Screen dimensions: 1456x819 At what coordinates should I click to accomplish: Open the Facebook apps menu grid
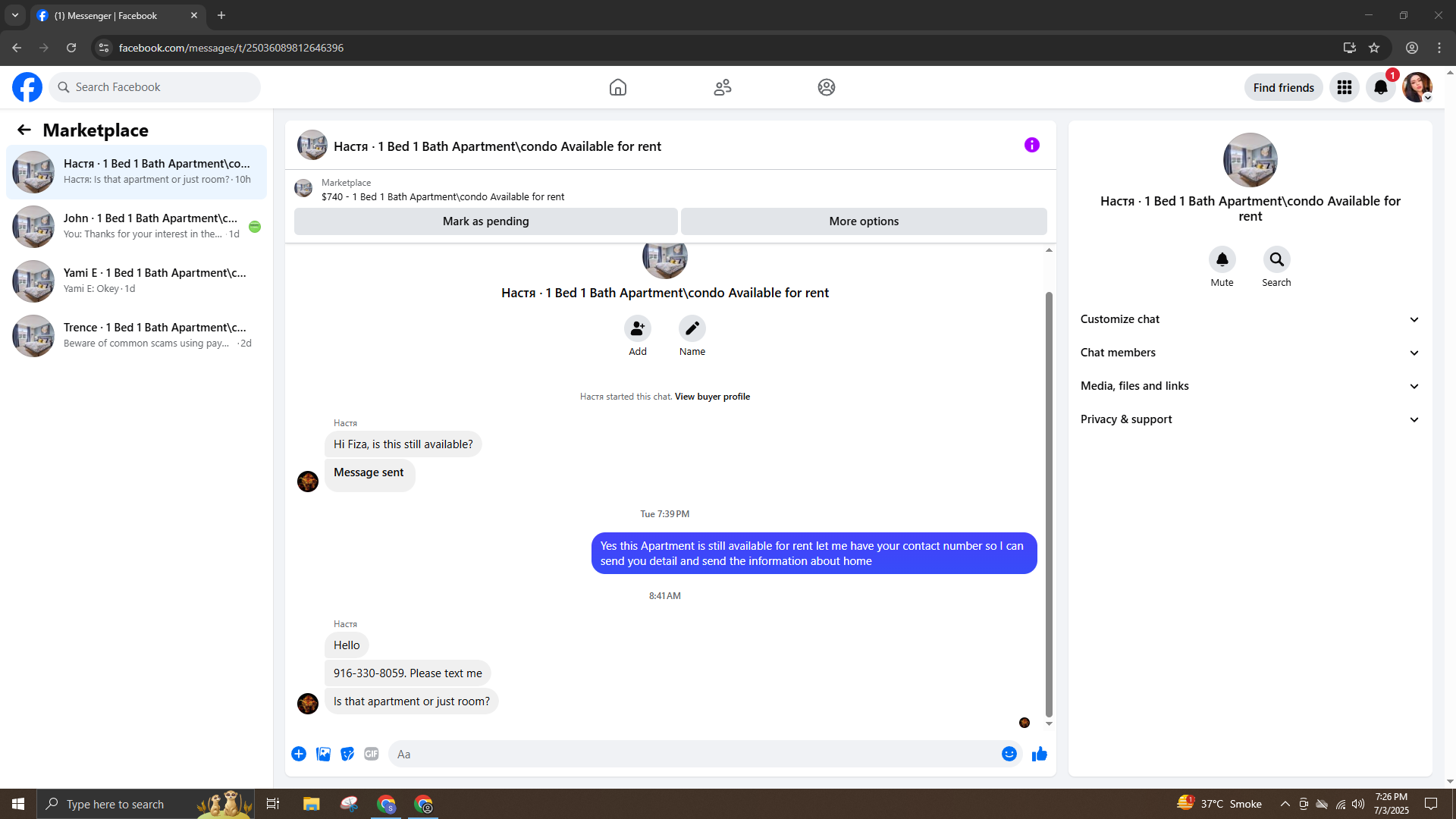pos(1344,87)
